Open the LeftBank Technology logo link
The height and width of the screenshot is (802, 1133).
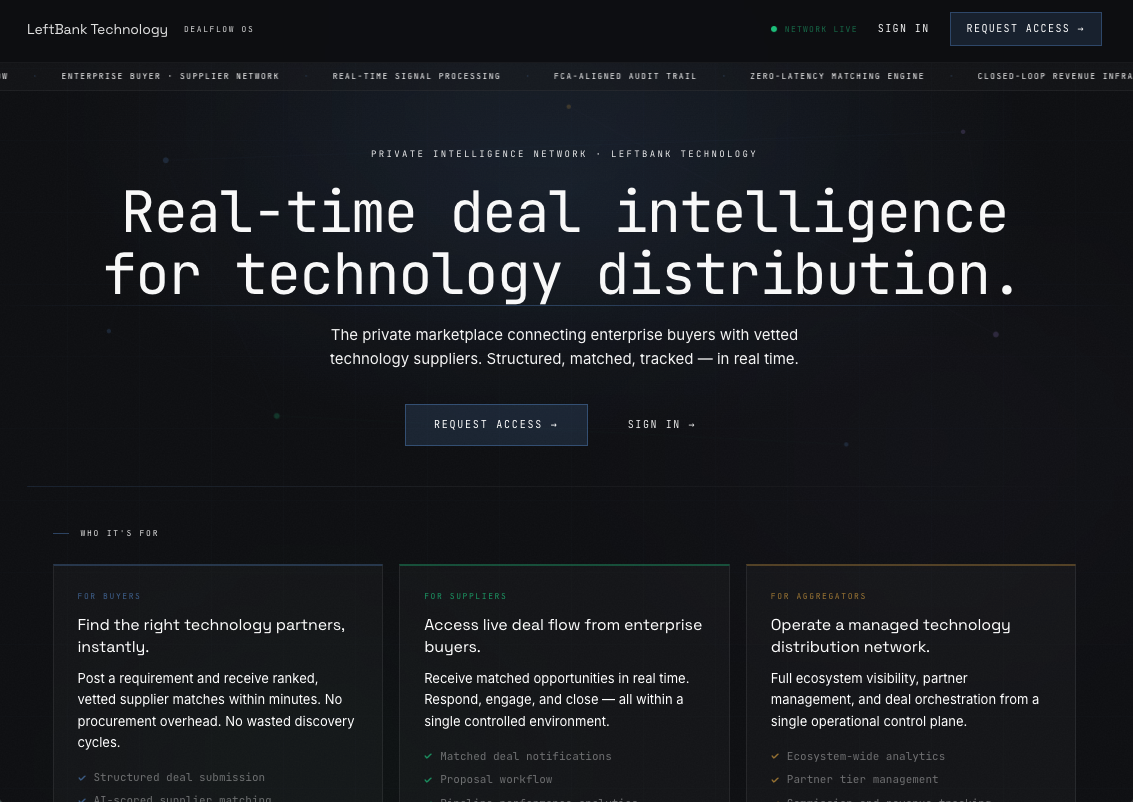98,29
